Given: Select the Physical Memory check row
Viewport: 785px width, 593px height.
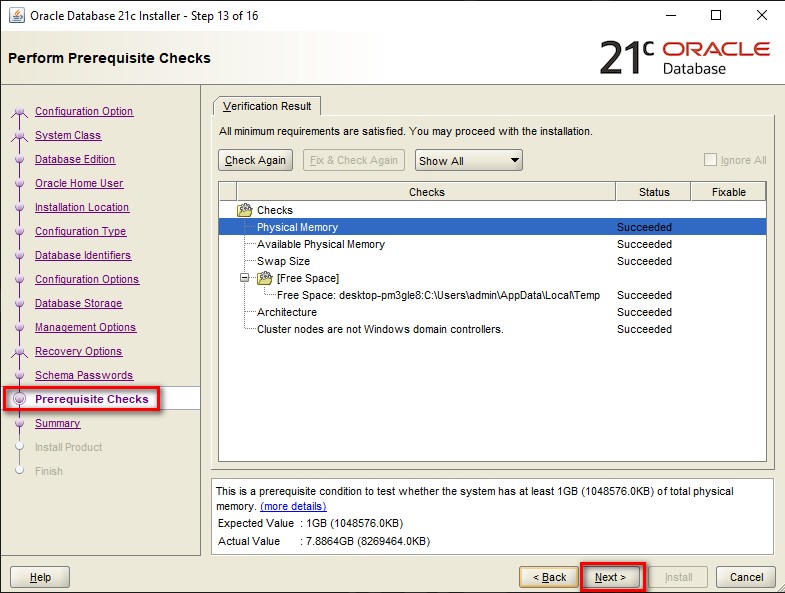Looking at the screenshot, I should (492, 227).
